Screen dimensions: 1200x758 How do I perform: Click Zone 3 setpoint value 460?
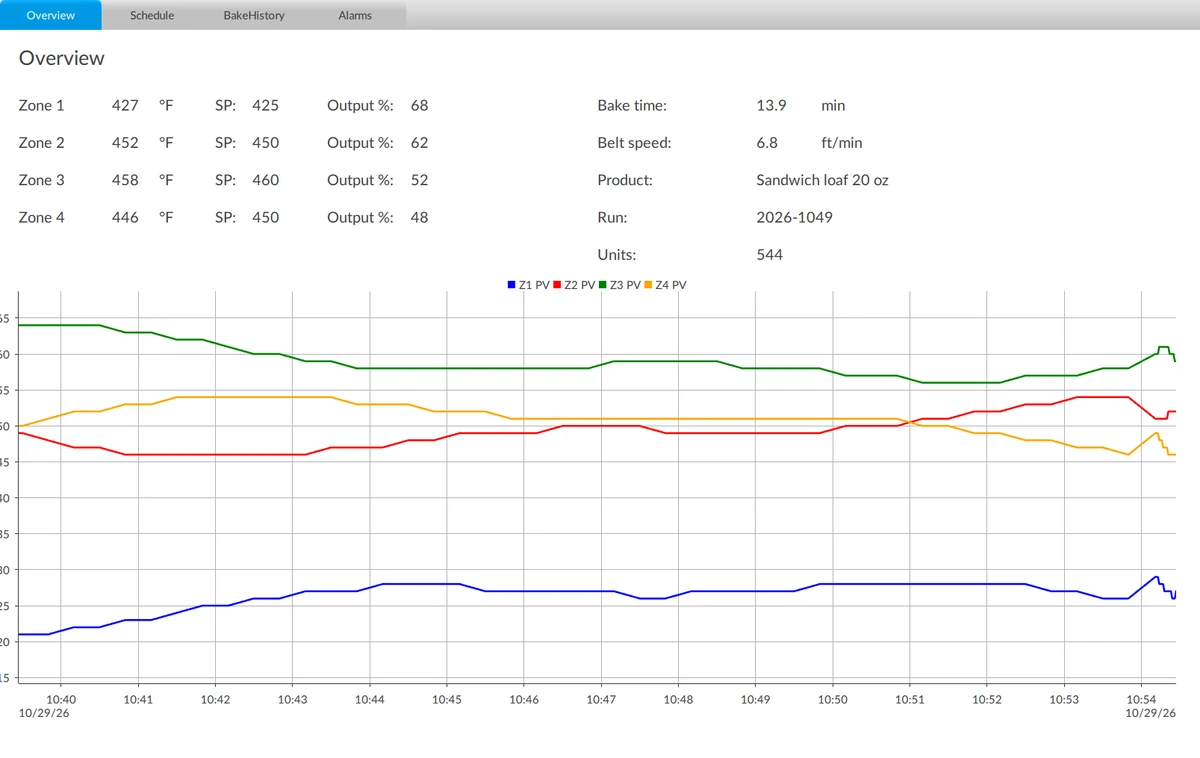tap(265, 180)
